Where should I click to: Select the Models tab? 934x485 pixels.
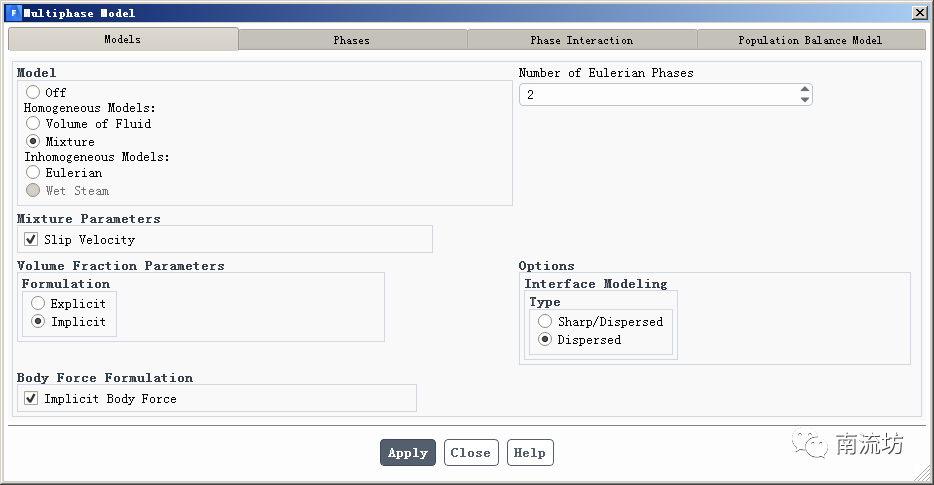(x=123, y=39)
